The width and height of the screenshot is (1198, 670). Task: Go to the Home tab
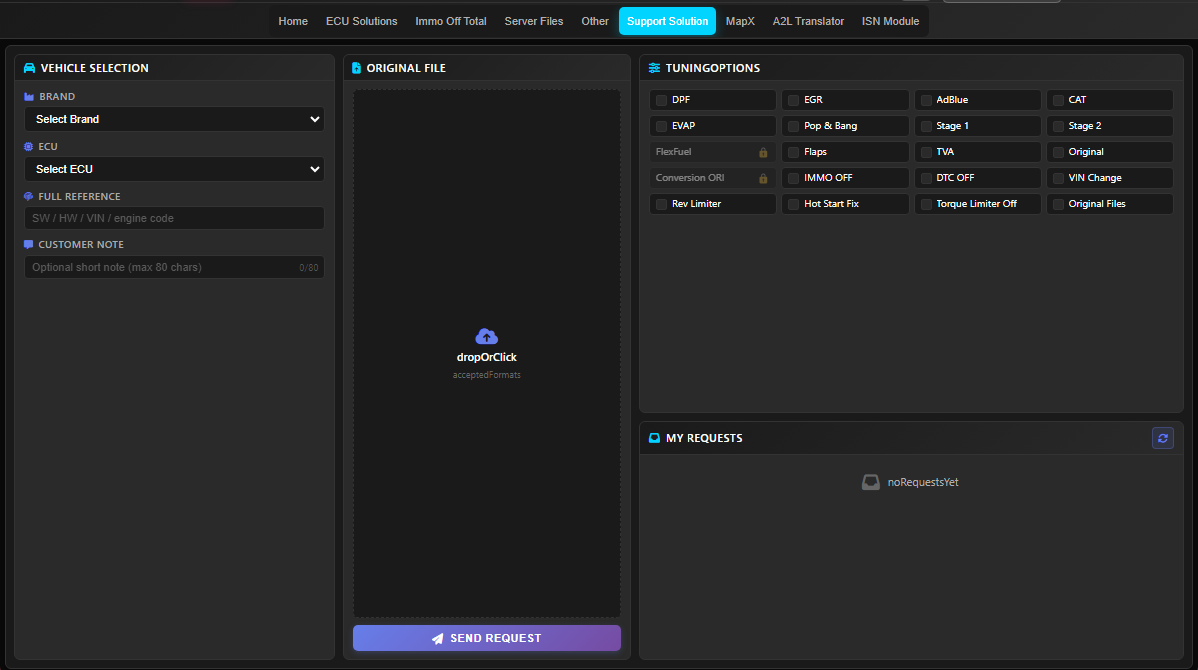coord(293,21)
